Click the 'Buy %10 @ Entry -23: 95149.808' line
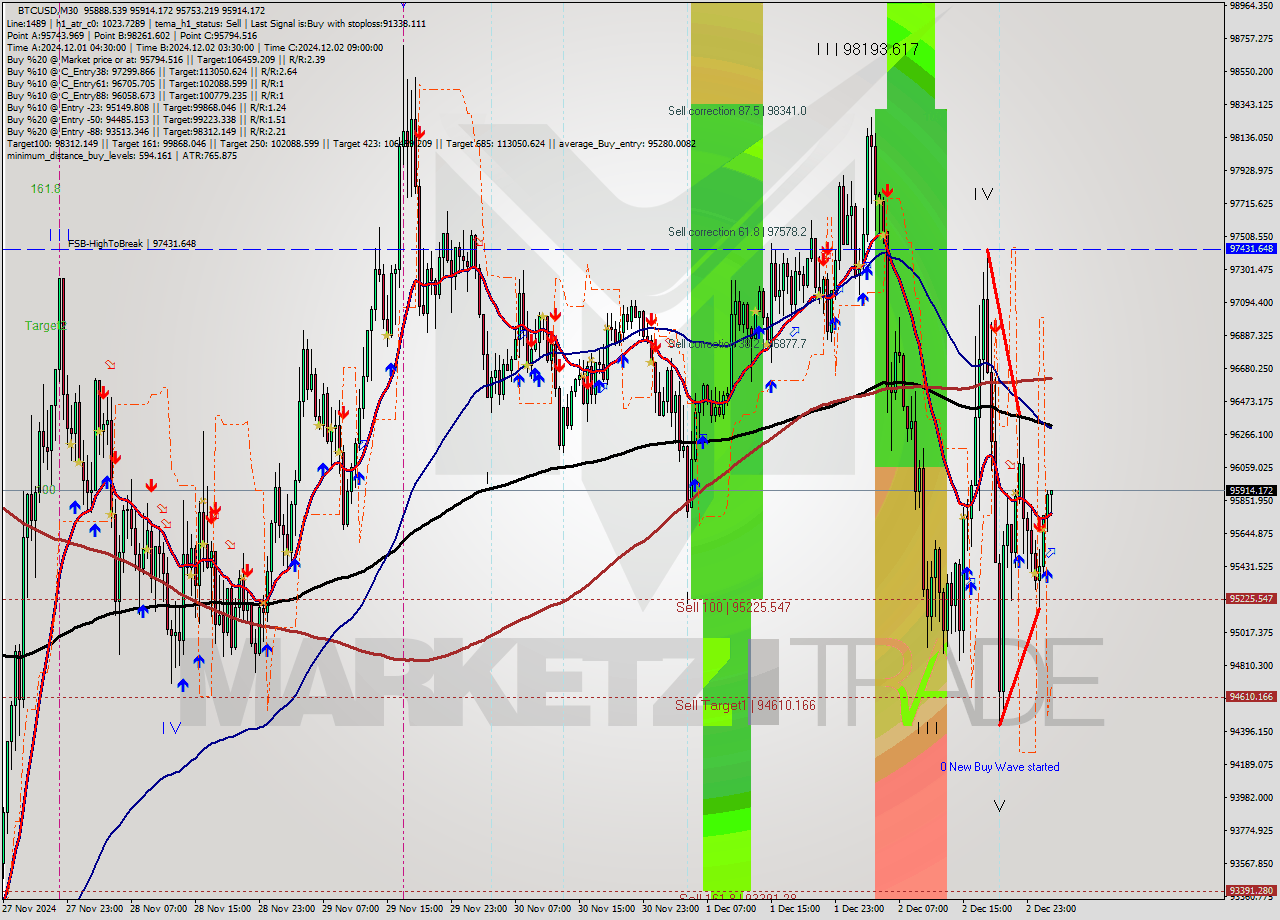 (146, 107)
